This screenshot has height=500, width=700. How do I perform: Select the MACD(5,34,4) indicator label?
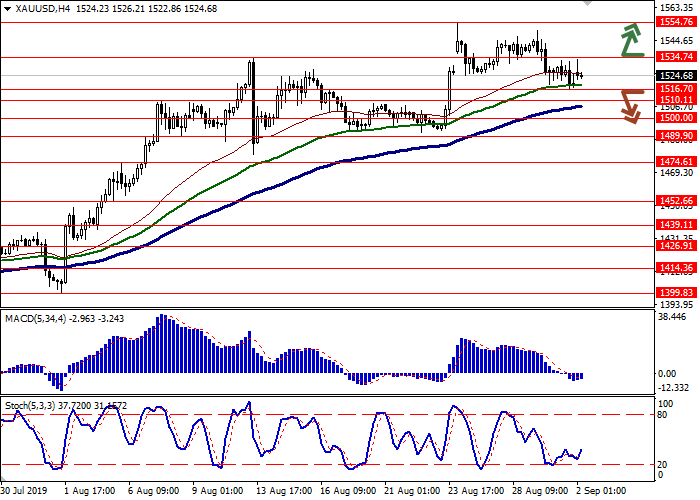pos(38,318)
